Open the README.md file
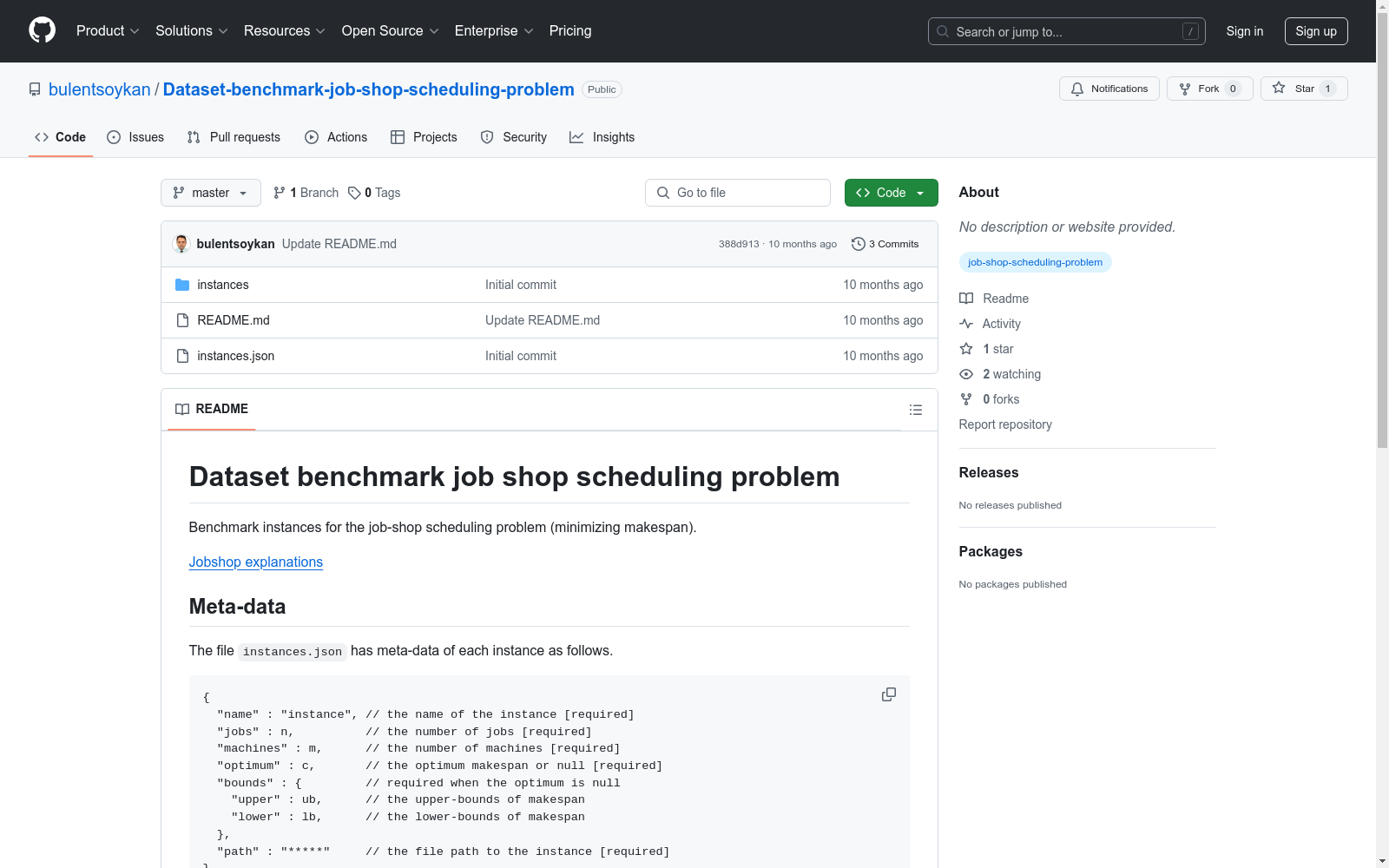The image size is (1389, 868). point(234,320)
